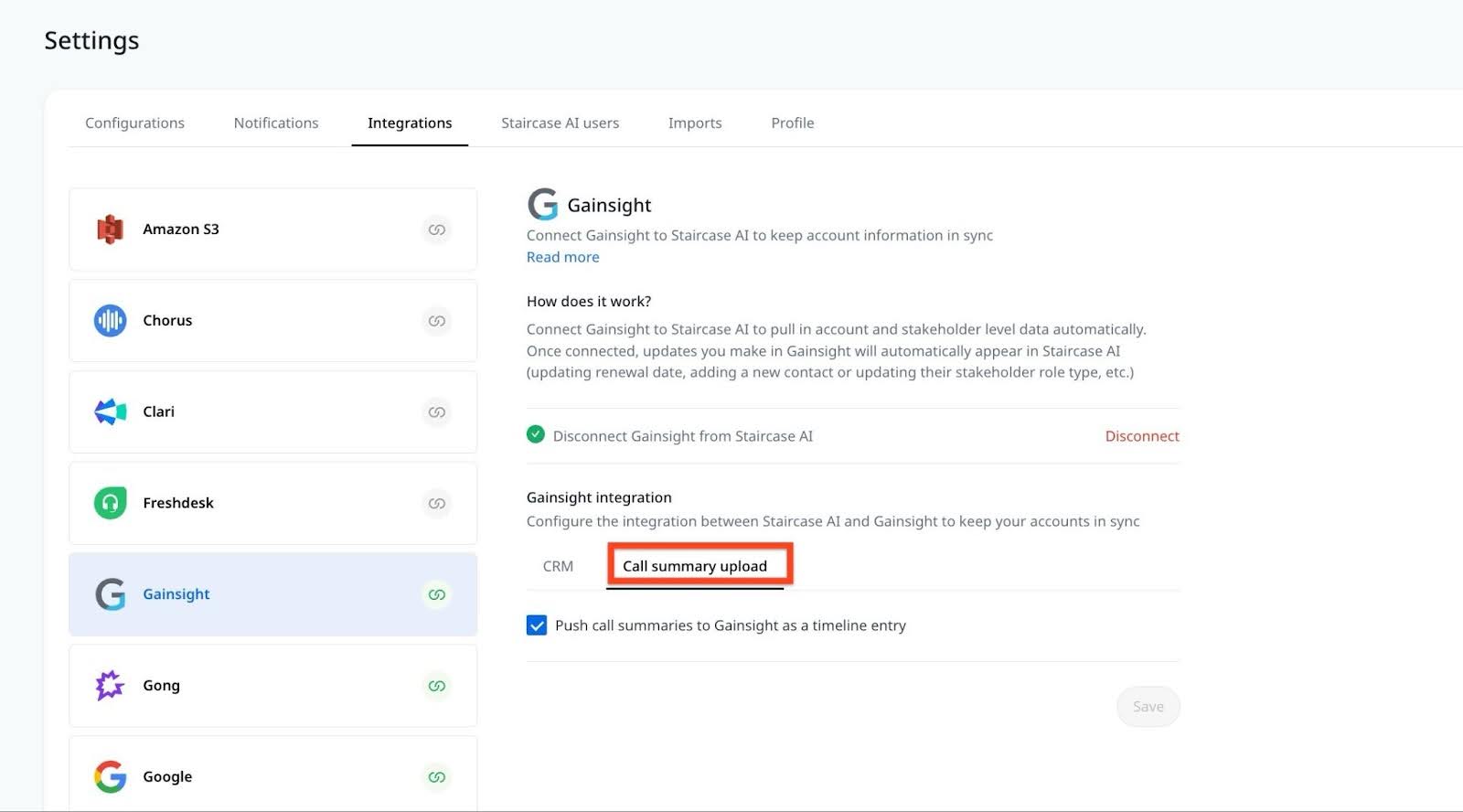Uncheck Push call summaries to Gainsight checkbox
This screenshot has height=812, width=1463.
(537, 625)
